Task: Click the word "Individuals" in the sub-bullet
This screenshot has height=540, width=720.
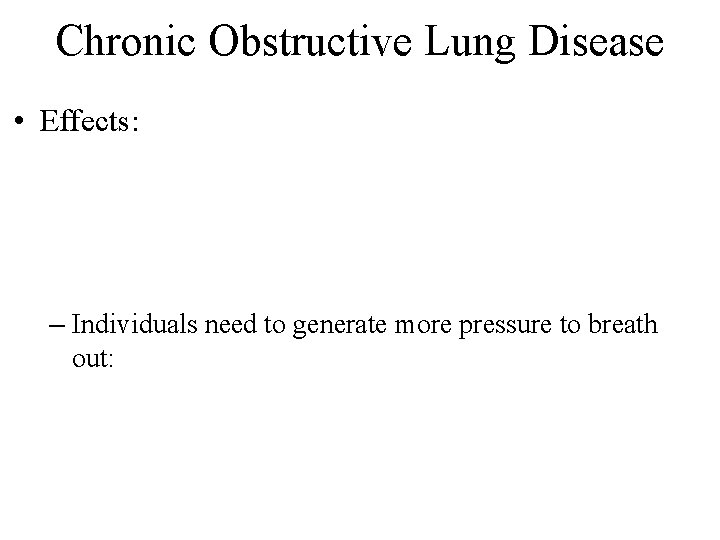Action: point(135,324)
